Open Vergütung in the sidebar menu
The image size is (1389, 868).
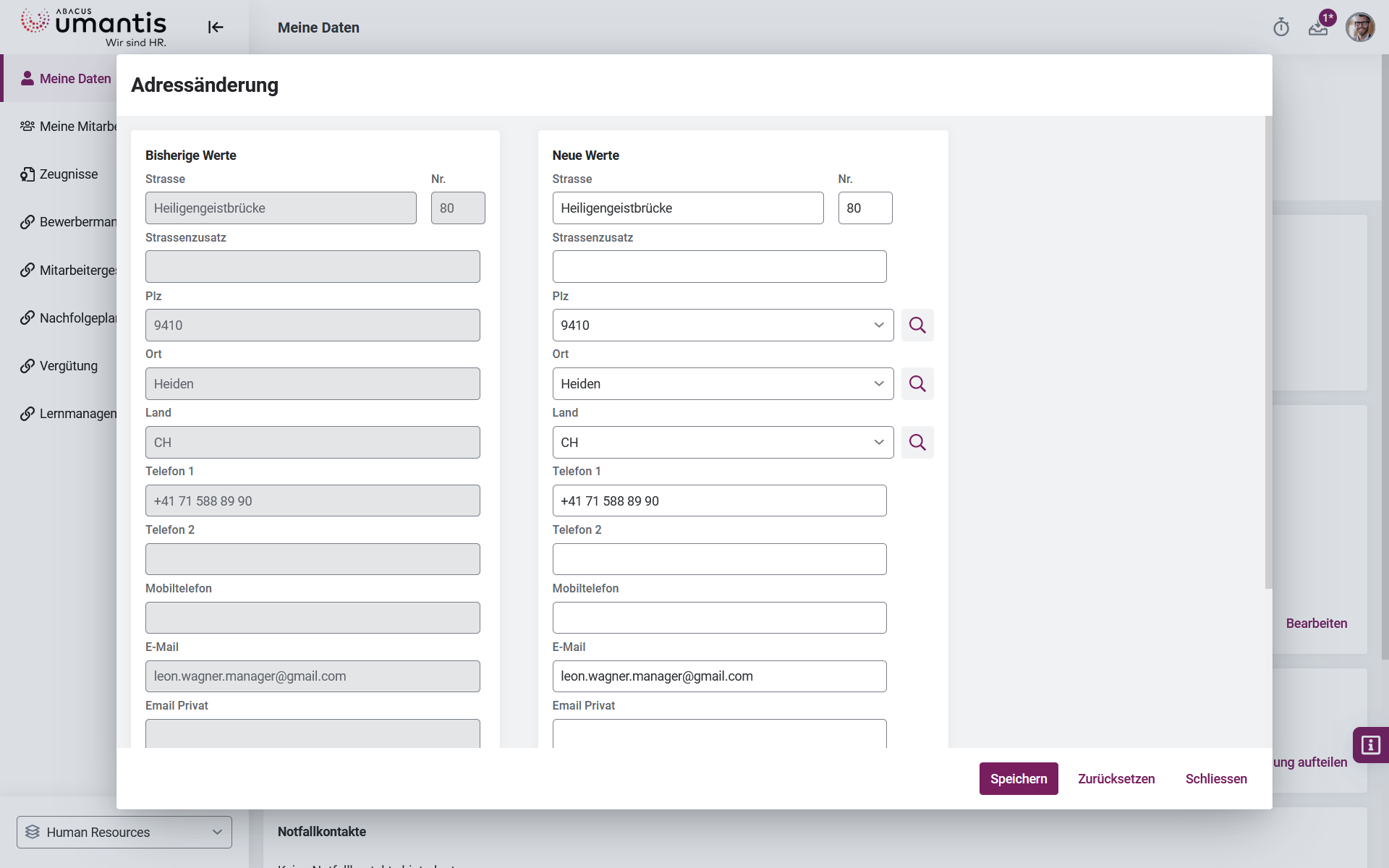[68, 366]
